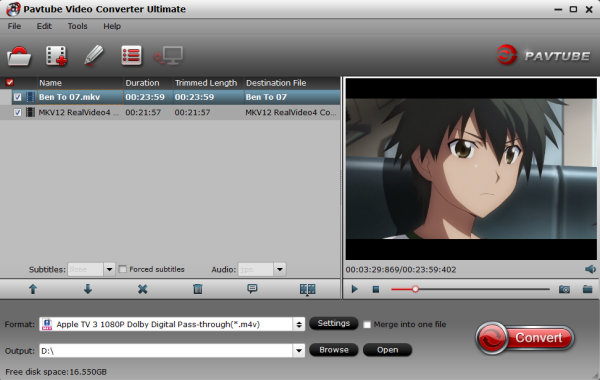Uncheck the Ben To 07.mkv checkbox
The width and height of the screenshot is (600, 380).
click(17, 97)
